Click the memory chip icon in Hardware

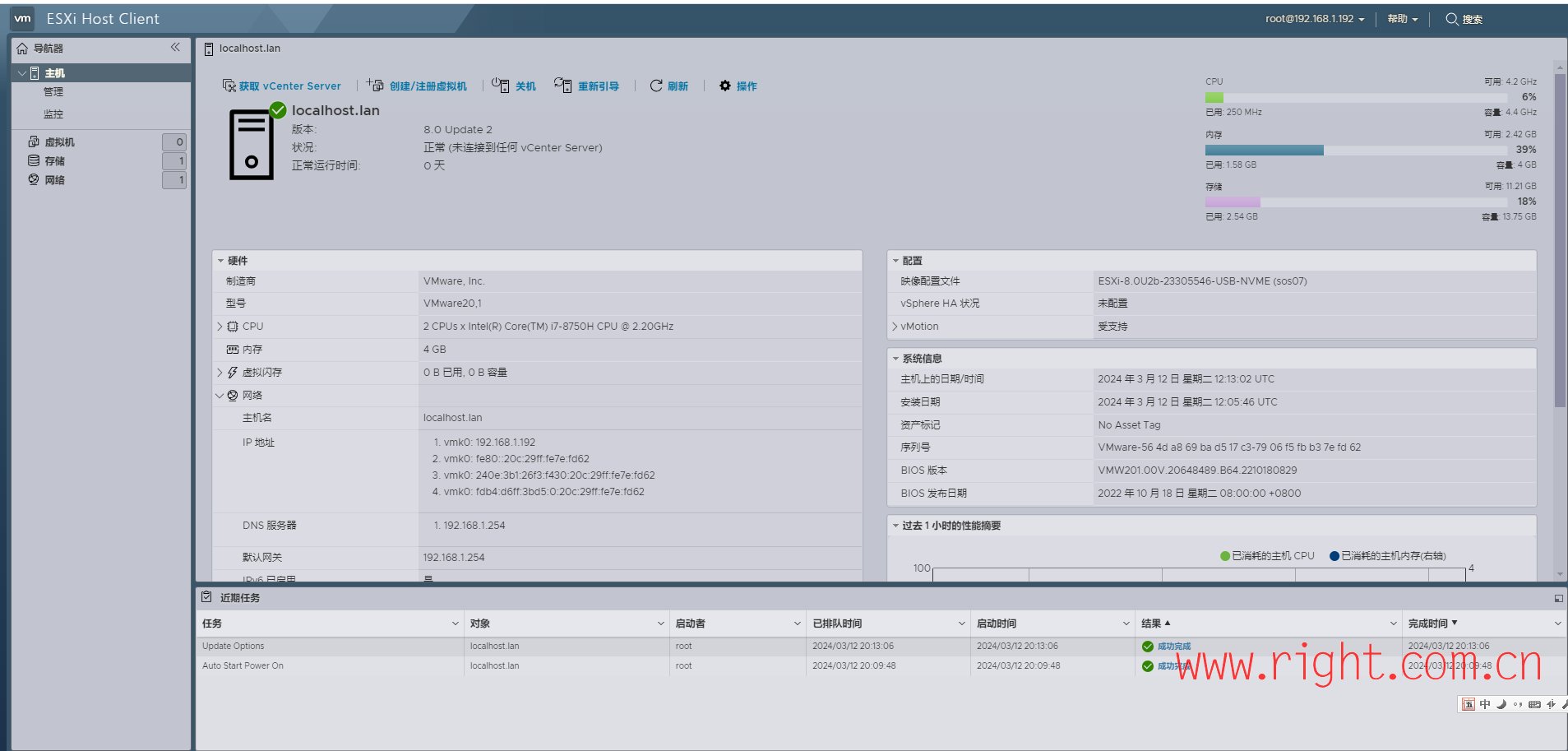point(233,350)
